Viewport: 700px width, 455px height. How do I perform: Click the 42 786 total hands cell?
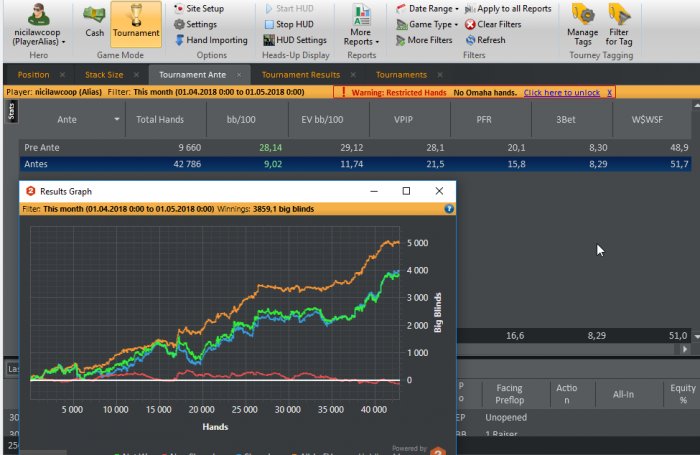(x=187, y=164)
